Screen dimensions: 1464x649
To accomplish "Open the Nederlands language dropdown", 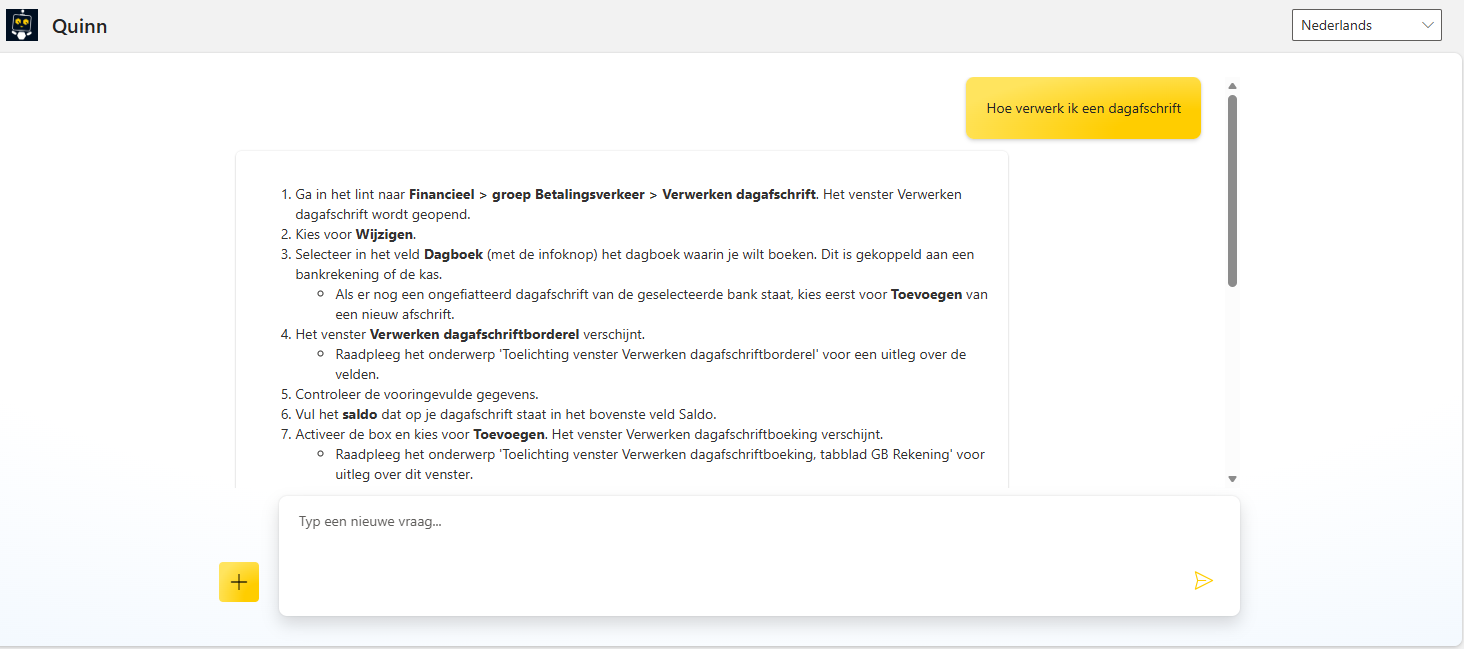I will 1366,25.
